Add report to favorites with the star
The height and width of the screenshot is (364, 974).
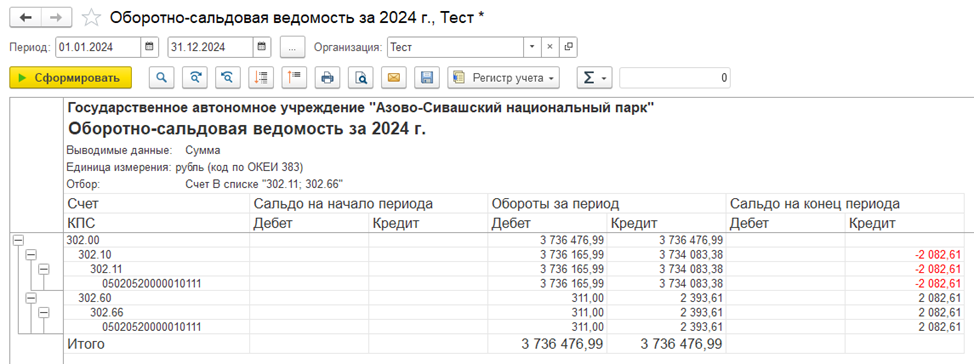[x=91, y=18]
